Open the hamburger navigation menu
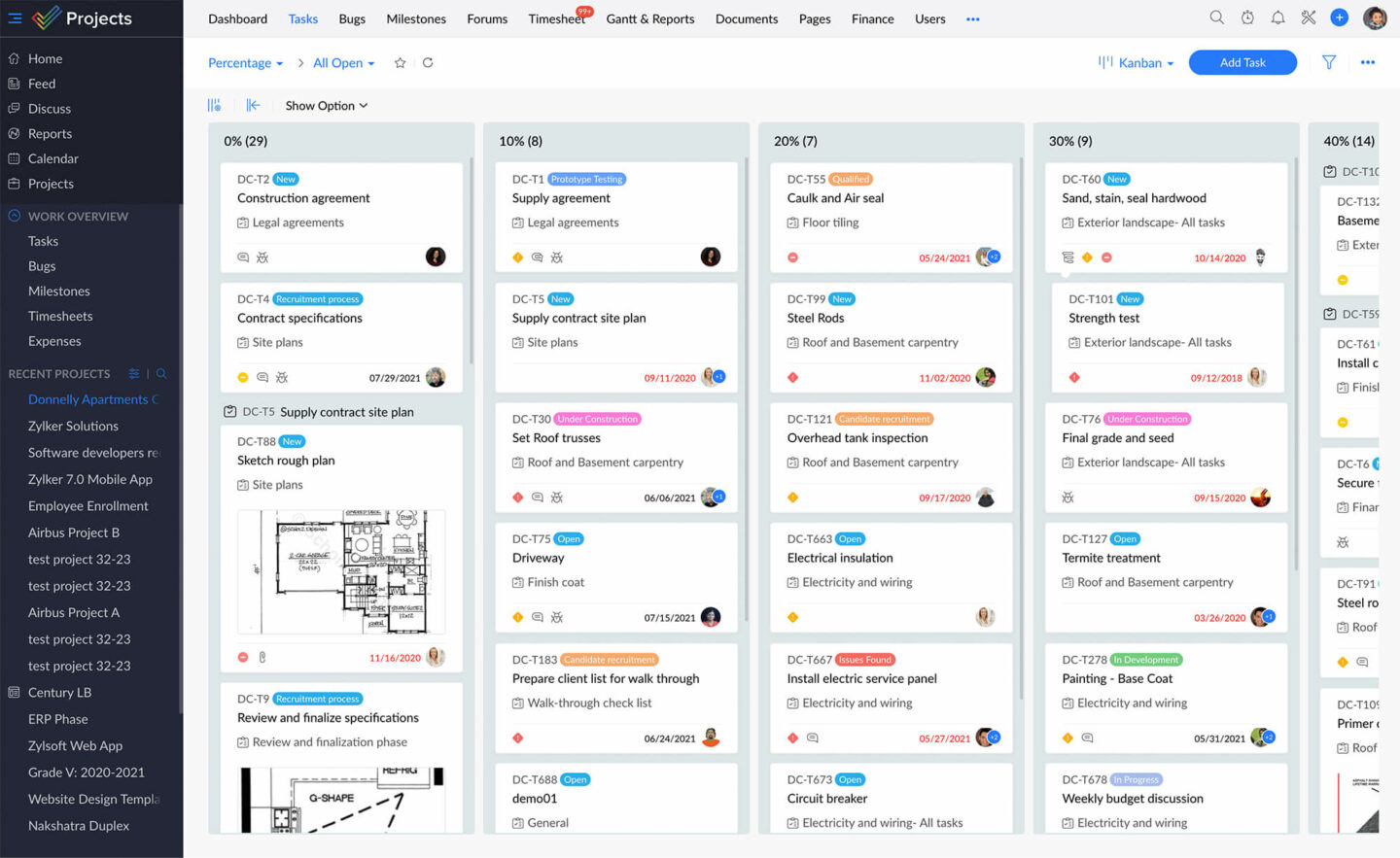The height and width of the screenshot is (858, 1400). pyautogui.click(x=15, y=18)
